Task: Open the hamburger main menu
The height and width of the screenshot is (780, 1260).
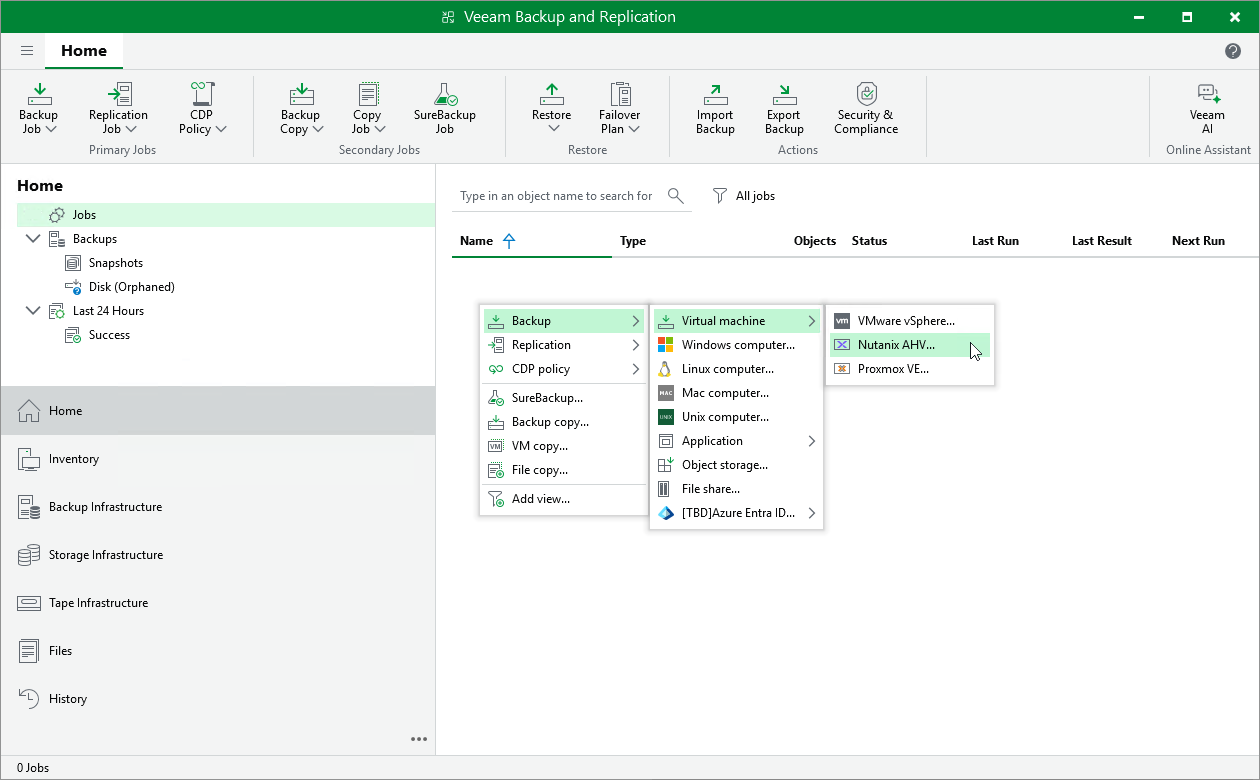Action: (x=27, y=51)
